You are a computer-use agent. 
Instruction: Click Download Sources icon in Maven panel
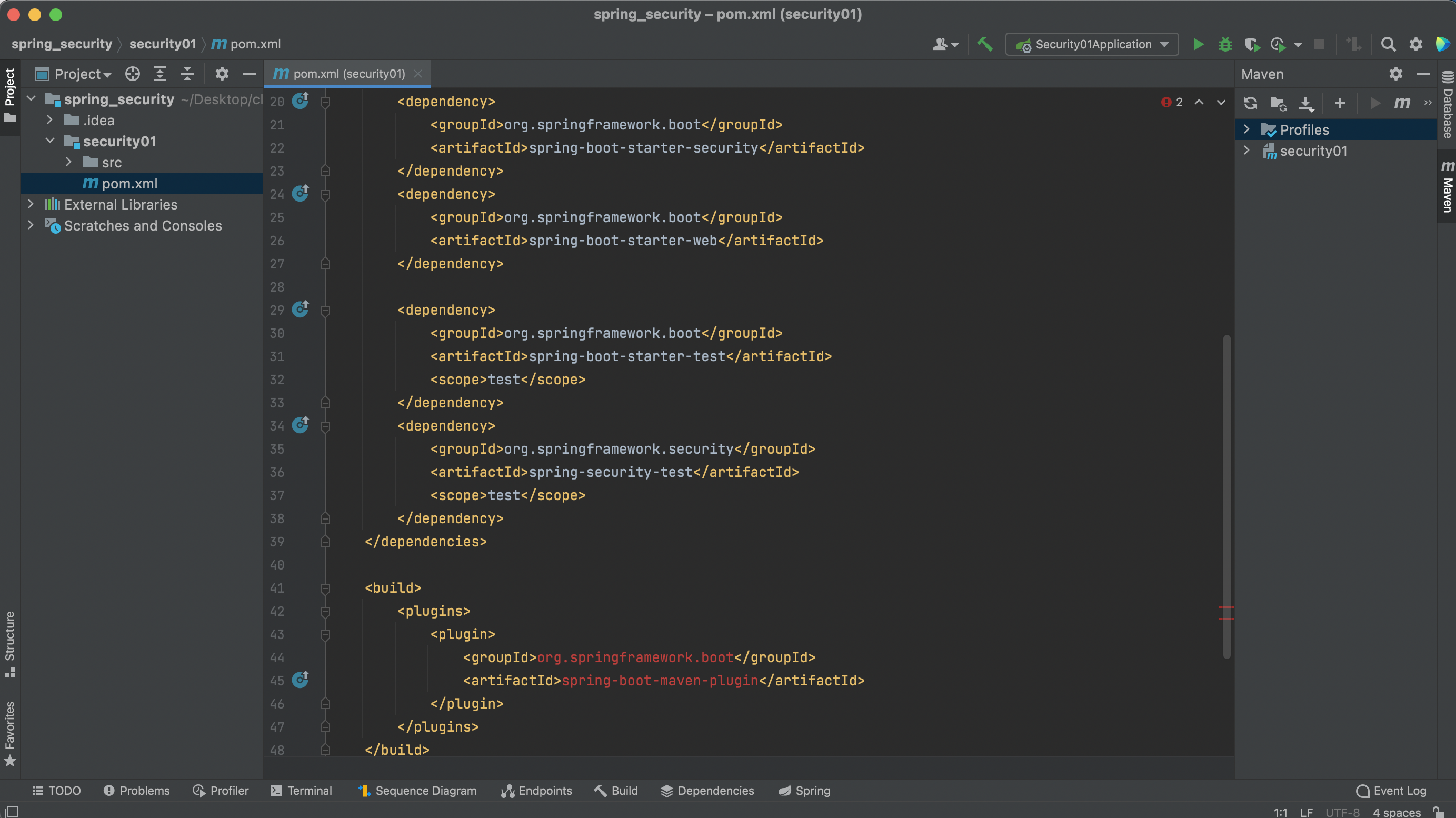(1306, 103)
